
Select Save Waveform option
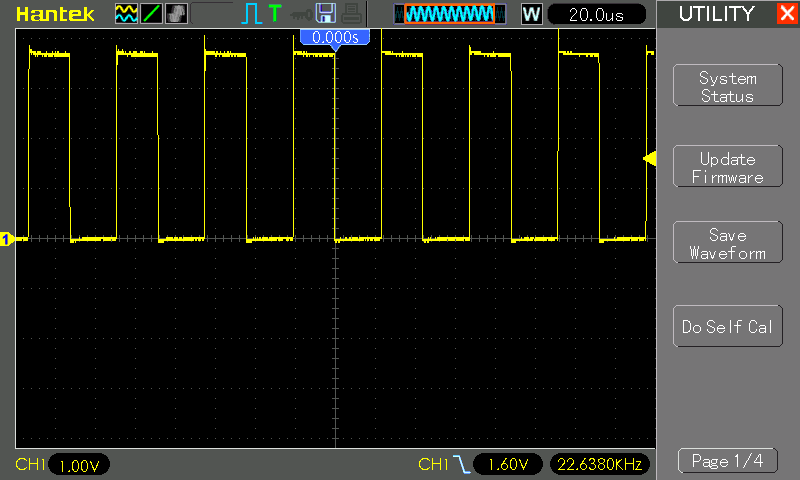(727, 244)
